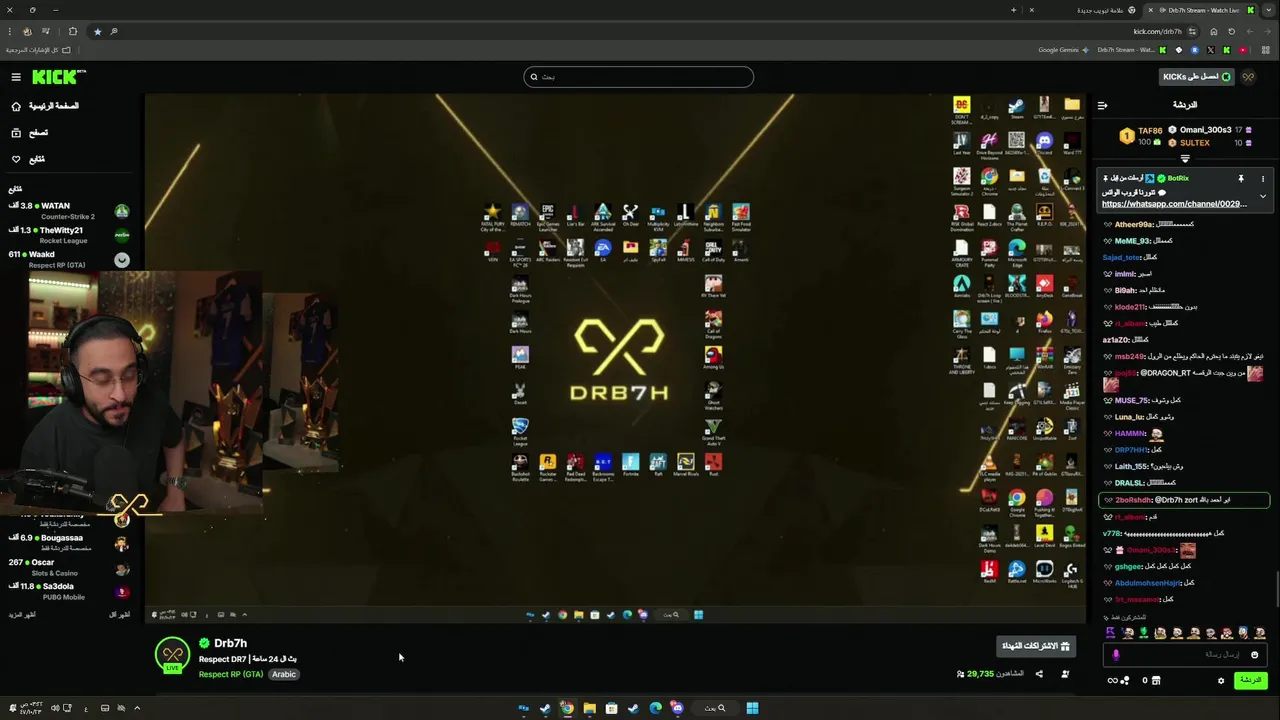Open the YouTube bookmark icon

[x=1243, y=50]
